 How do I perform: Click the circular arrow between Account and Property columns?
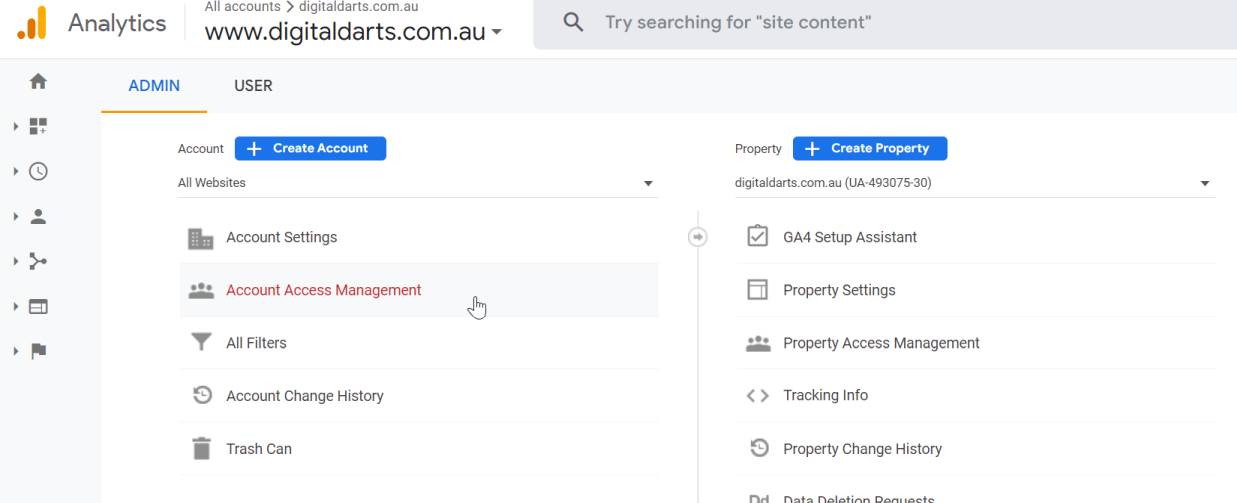pyautogui.click(x=698, y=237)
